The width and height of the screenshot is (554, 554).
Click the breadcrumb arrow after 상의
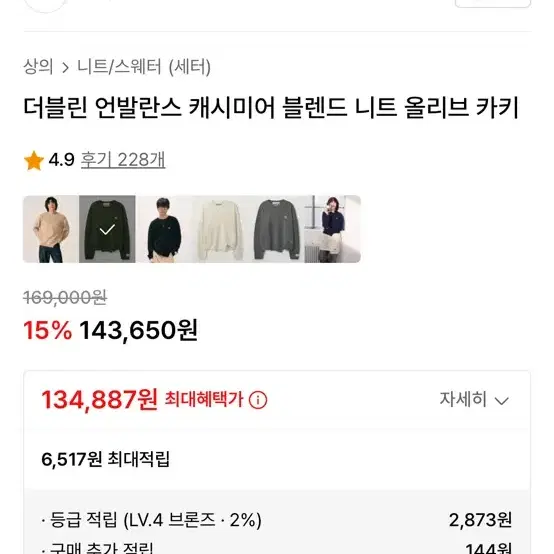tap(65, 67)
